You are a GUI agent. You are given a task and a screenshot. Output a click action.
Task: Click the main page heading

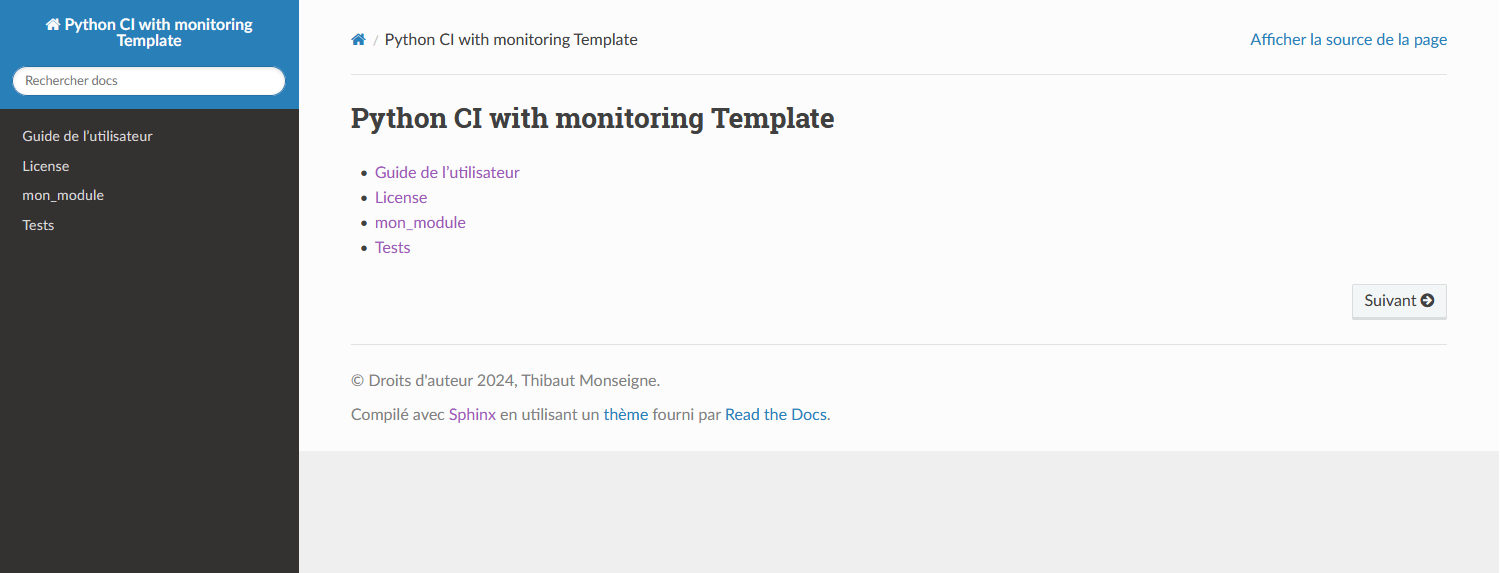[x=592, y=118]
